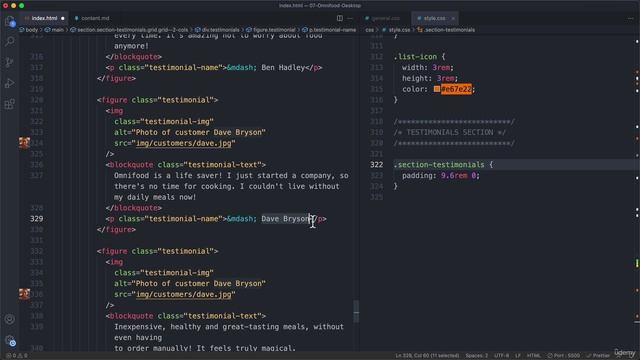Click alt="Photo of customer Dave Bryson" on line 323
Viewport: 640px width, 360px height.
pos(190,132)
